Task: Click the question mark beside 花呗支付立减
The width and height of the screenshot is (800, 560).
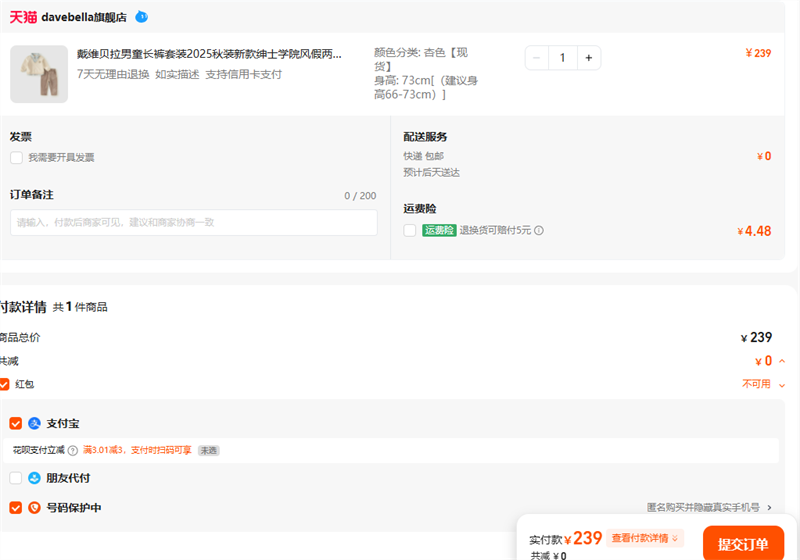Action: [72, 451]
